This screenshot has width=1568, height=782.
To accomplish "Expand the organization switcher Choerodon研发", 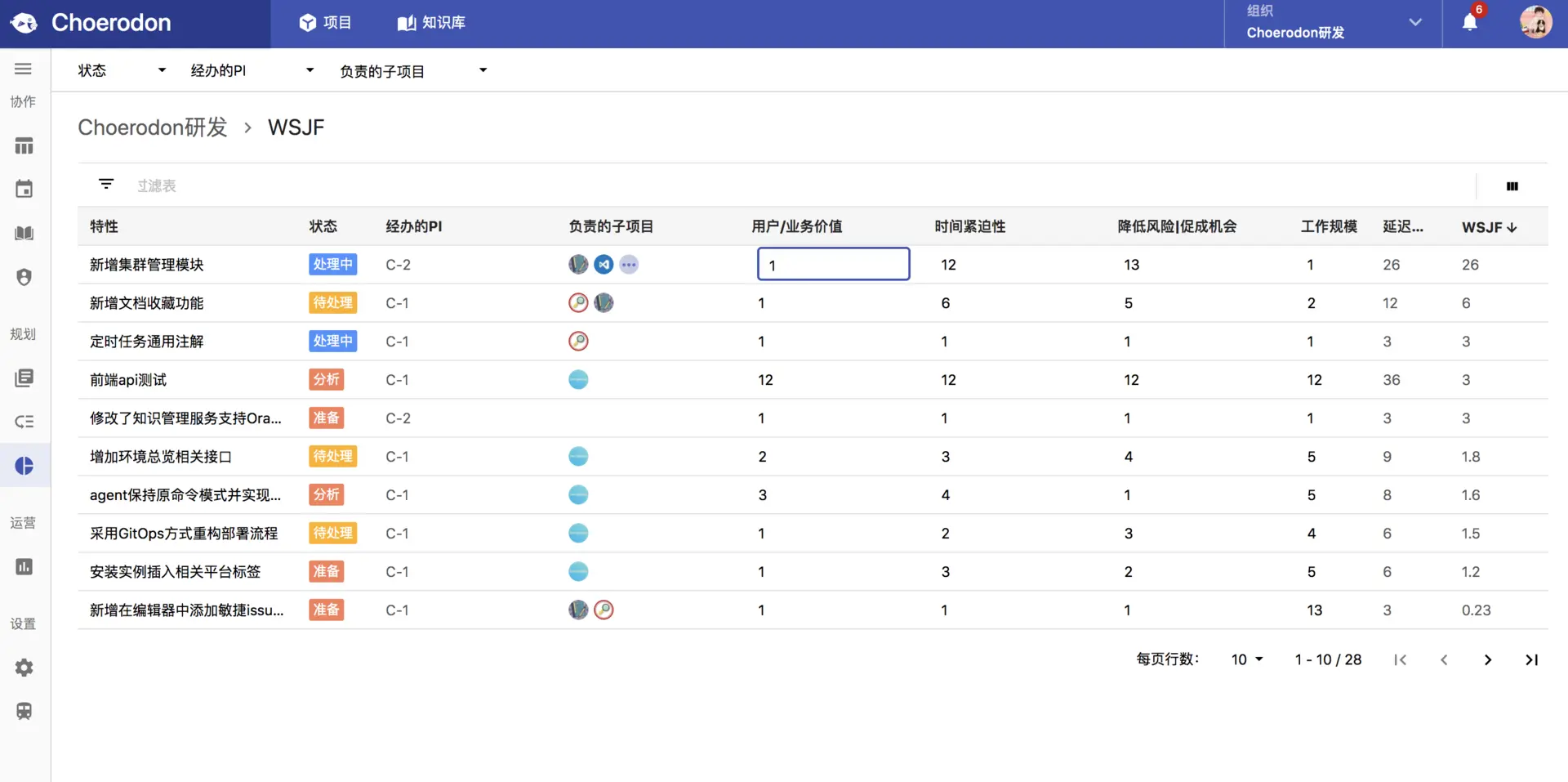I will [x=1334, y=23].
